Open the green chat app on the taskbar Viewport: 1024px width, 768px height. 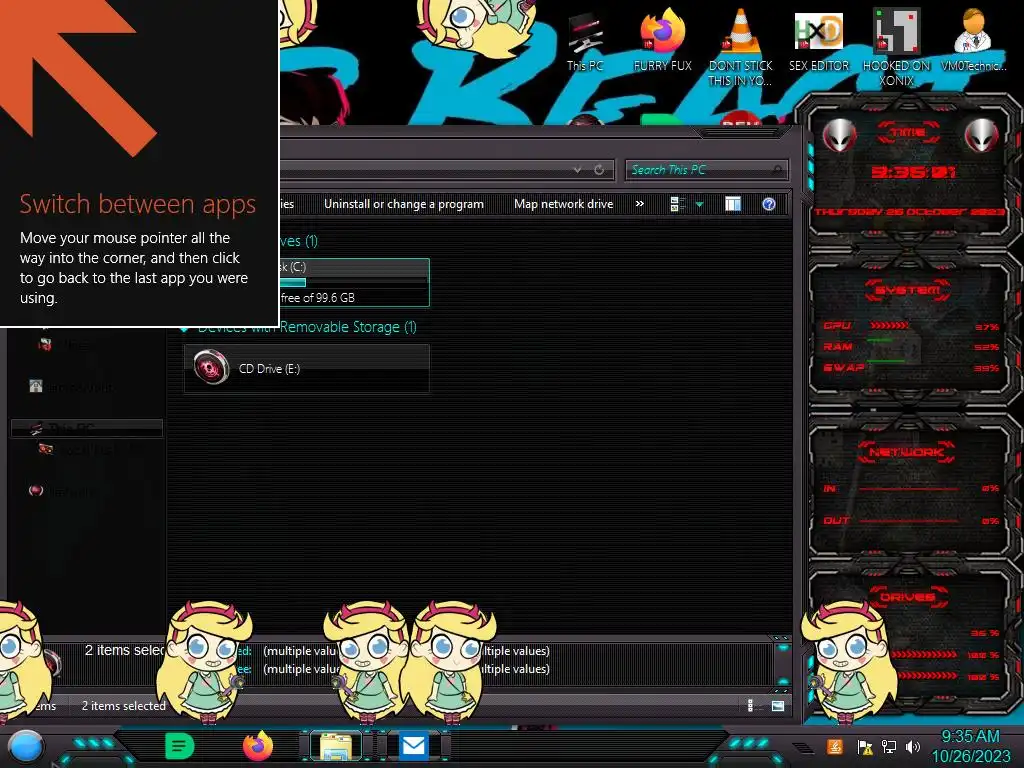pyautogui.click(x=180, y=746)
